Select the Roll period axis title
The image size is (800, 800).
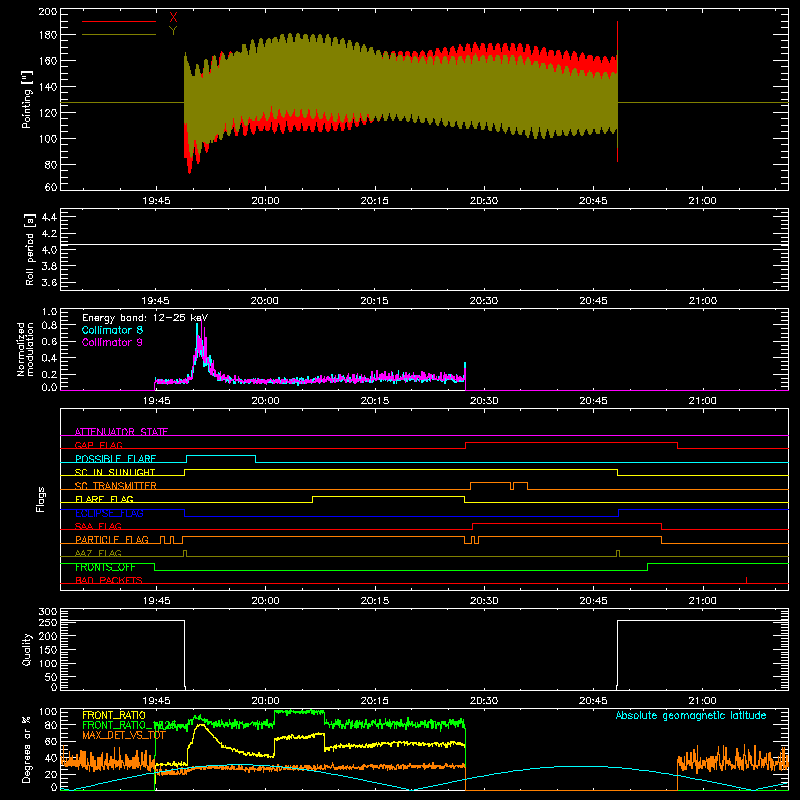pyautogui.click(x=30, y=249)
